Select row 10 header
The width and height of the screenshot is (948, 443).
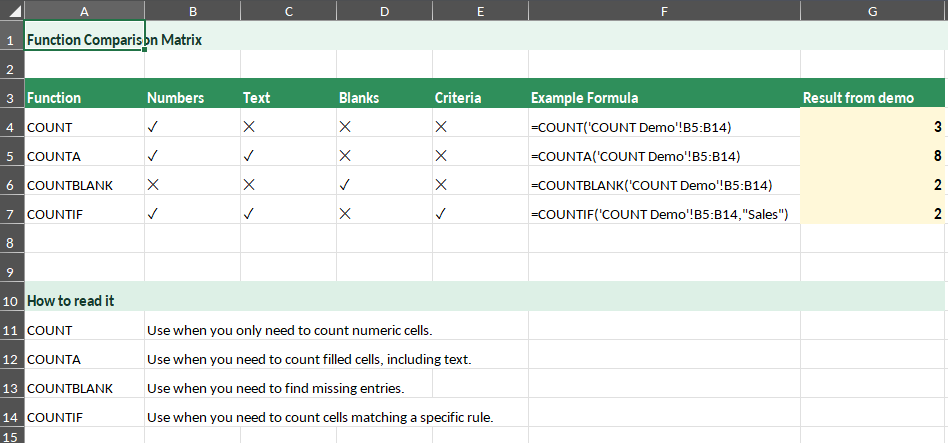tap(10, 300)
